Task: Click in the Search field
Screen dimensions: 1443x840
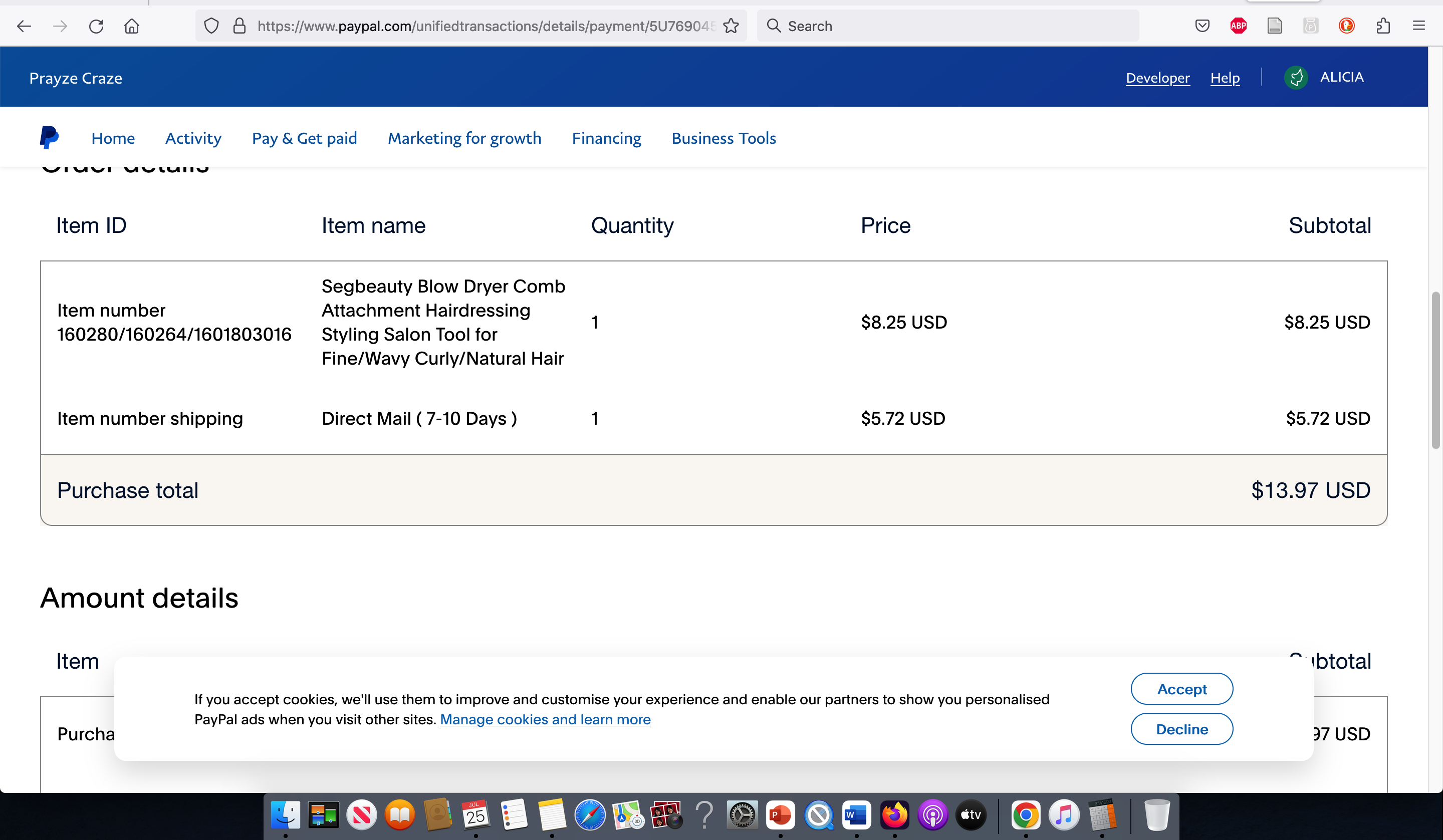Action: point(947,26)
